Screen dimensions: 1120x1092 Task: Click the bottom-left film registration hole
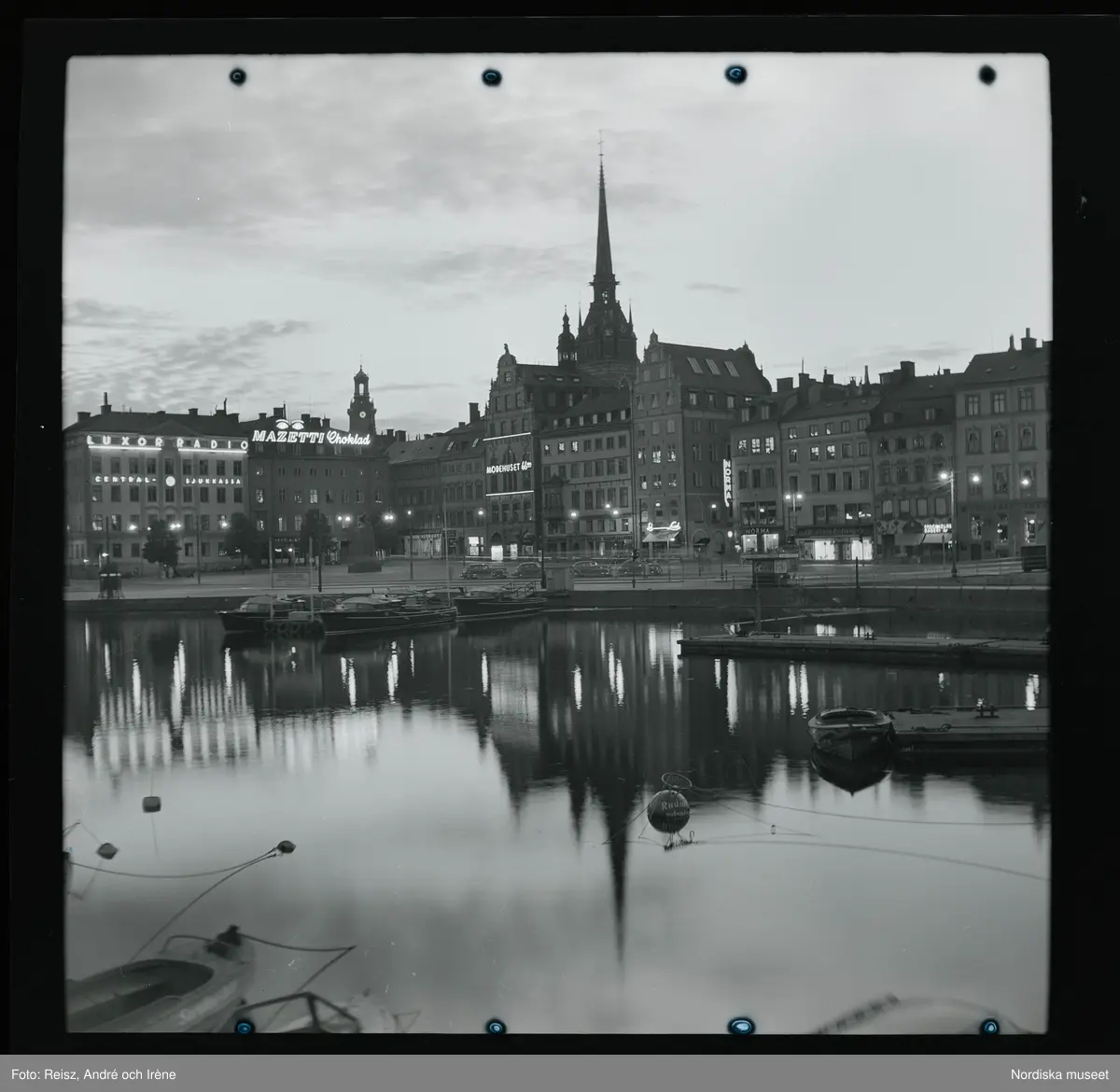tap(245, 1026)
